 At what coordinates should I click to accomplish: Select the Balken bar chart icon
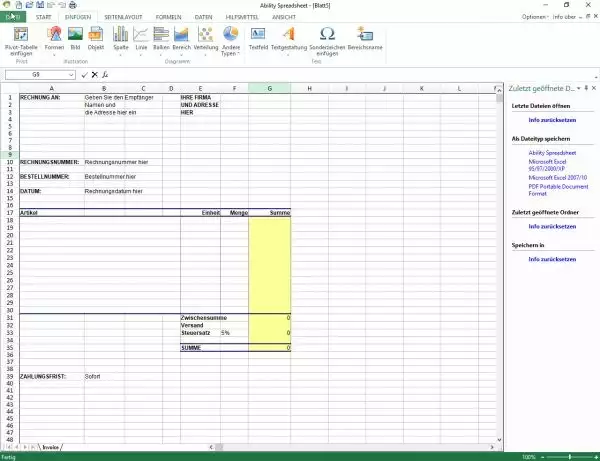161,39
